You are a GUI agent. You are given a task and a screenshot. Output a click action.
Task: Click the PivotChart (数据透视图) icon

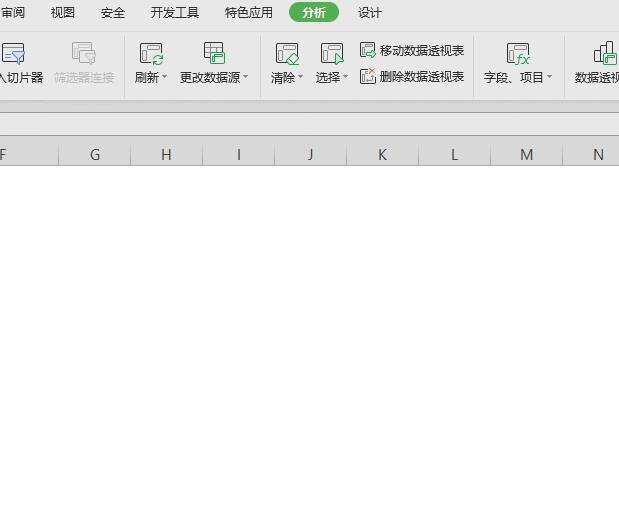click(606, 53)
